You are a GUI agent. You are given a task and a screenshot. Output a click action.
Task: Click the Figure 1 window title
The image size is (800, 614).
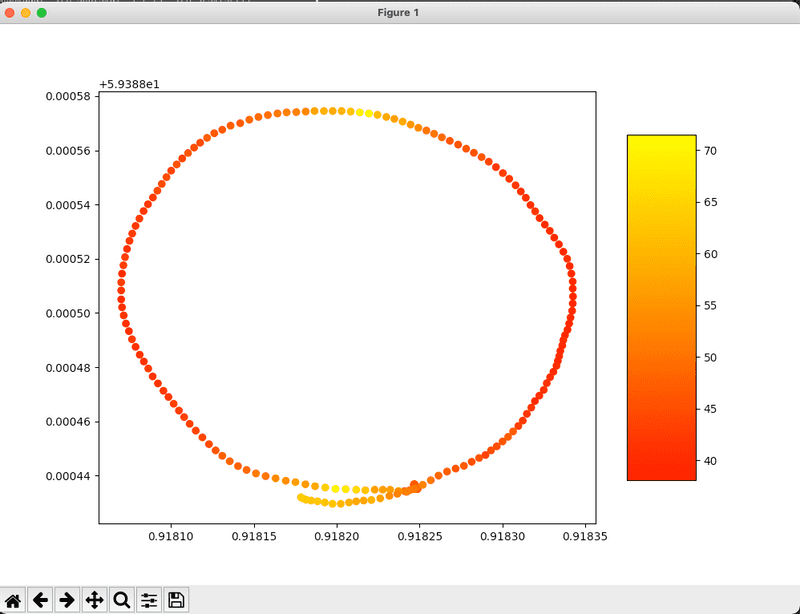tap(400, 12)
